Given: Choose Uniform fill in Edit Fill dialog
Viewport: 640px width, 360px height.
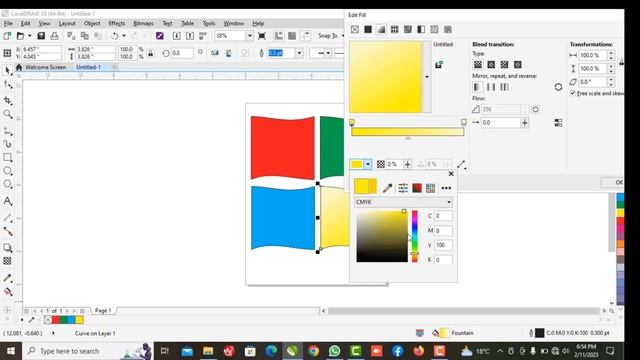Looking at the screenshot, I should tap(368, 29).
